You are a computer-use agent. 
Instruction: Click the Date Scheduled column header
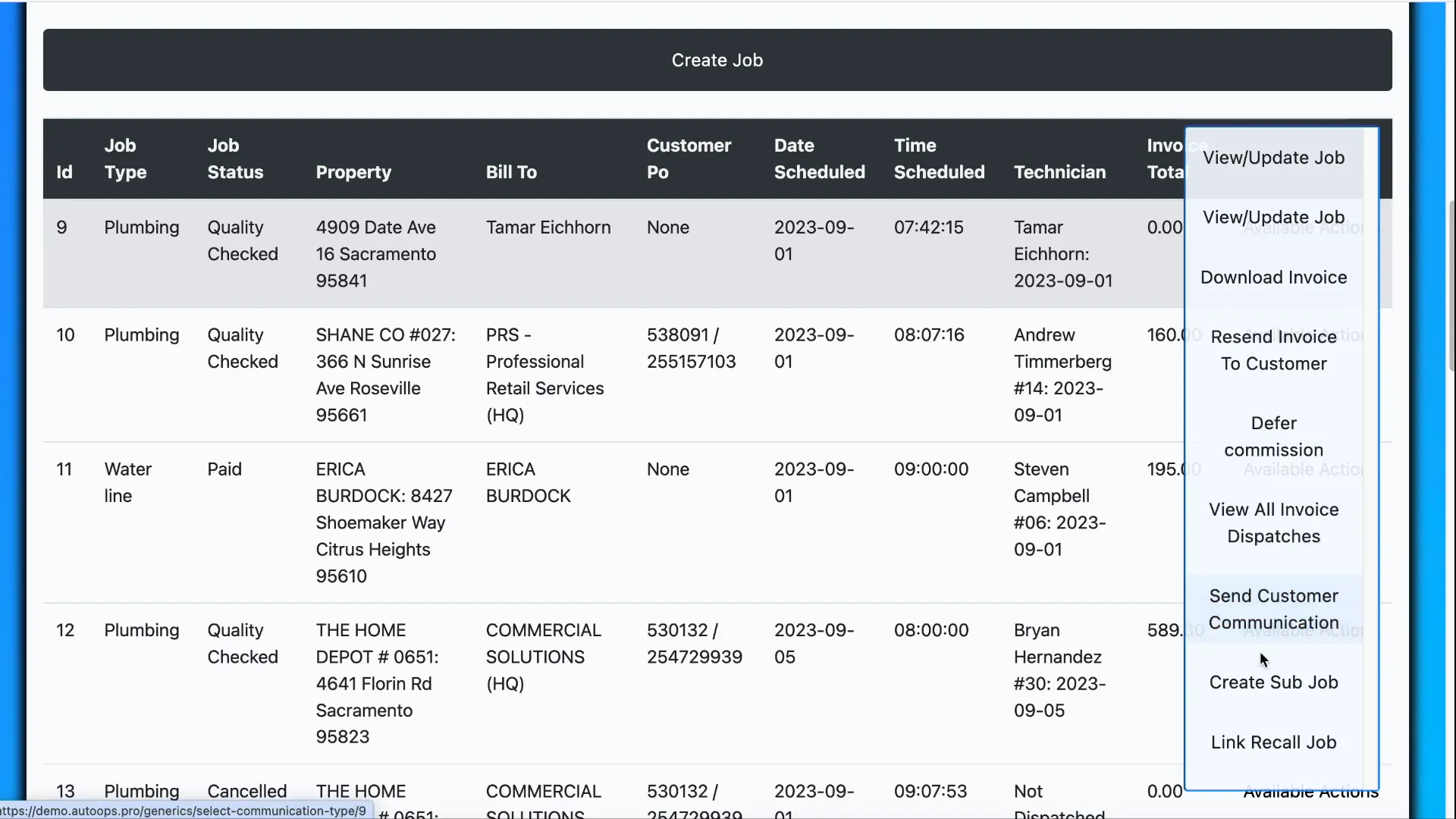pos(819,158)
